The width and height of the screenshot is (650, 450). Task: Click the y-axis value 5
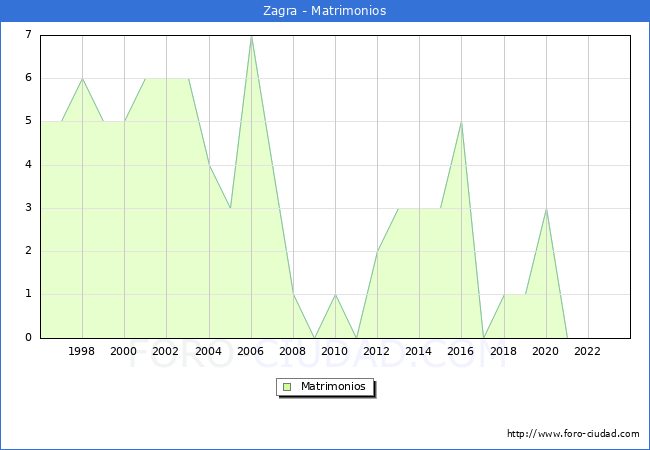click(28, 121)
